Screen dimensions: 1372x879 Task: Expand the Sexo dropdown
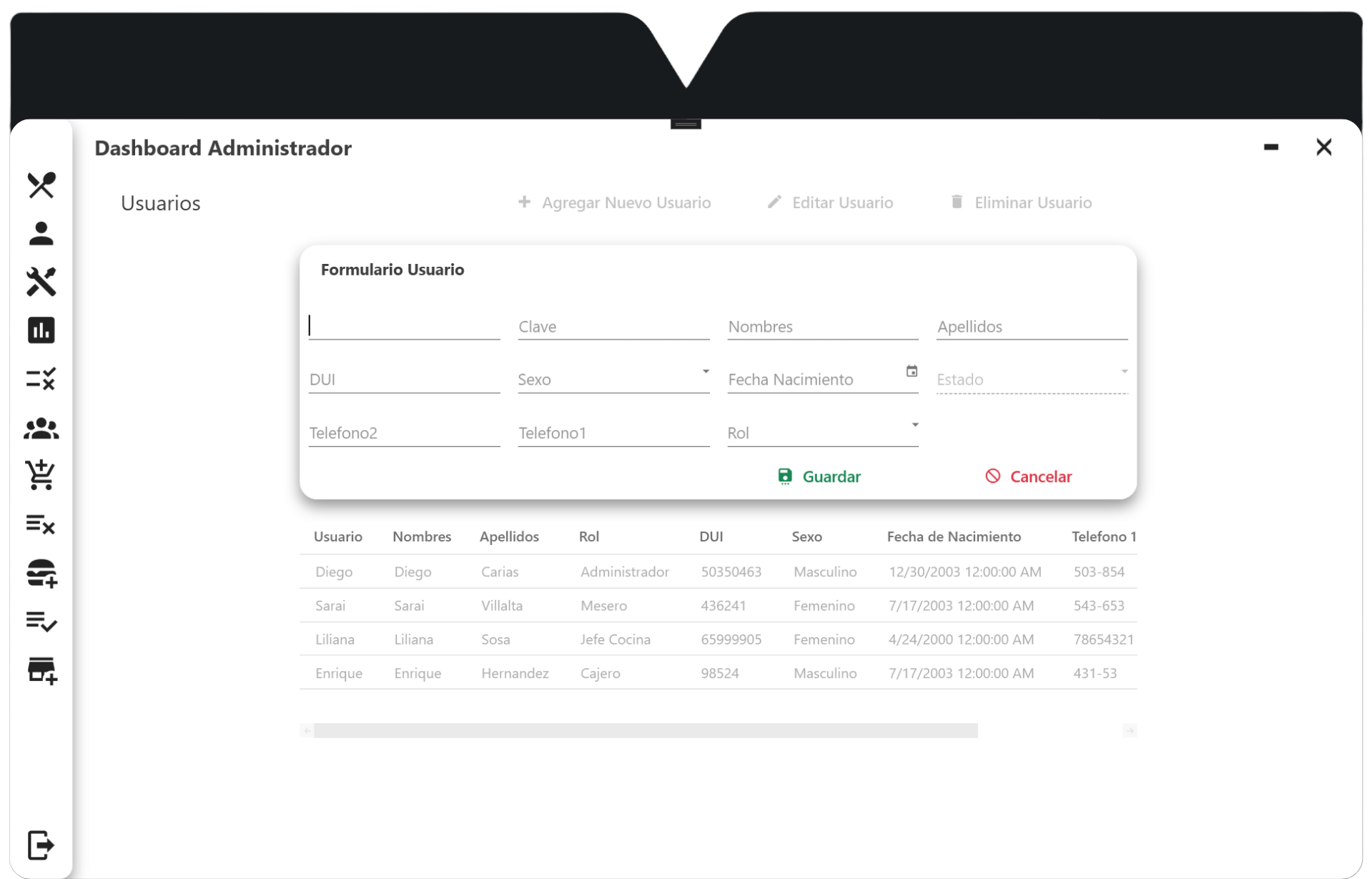click(x=705, y=371)
